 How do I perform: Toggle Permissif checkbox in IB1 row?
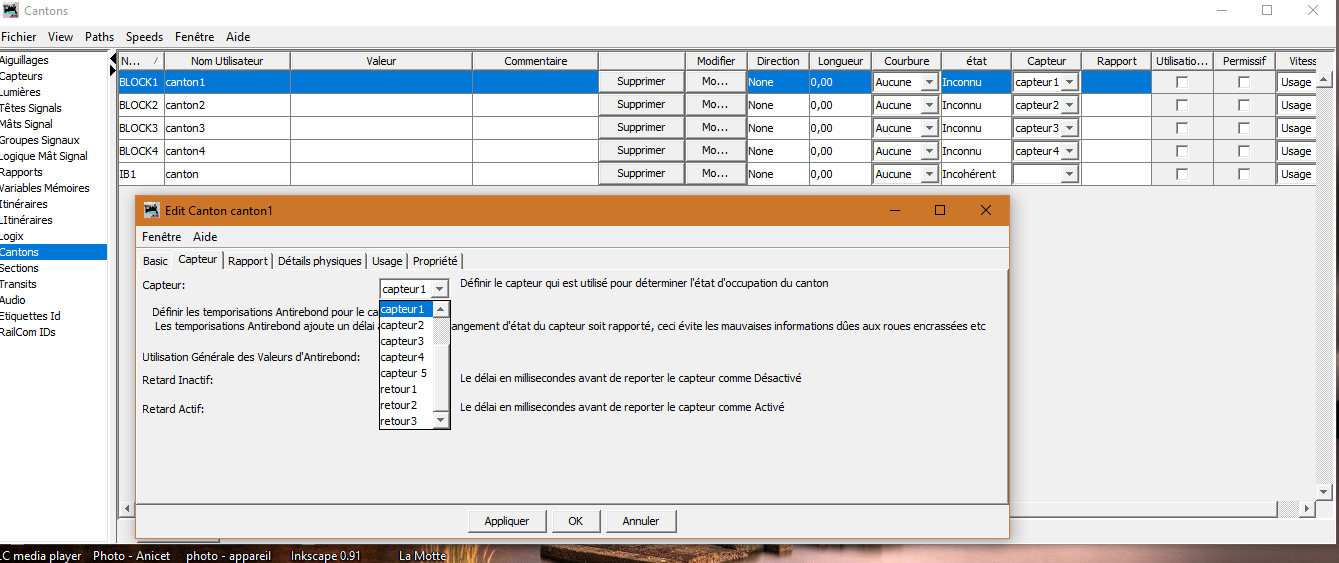[x=1244, y=174]
